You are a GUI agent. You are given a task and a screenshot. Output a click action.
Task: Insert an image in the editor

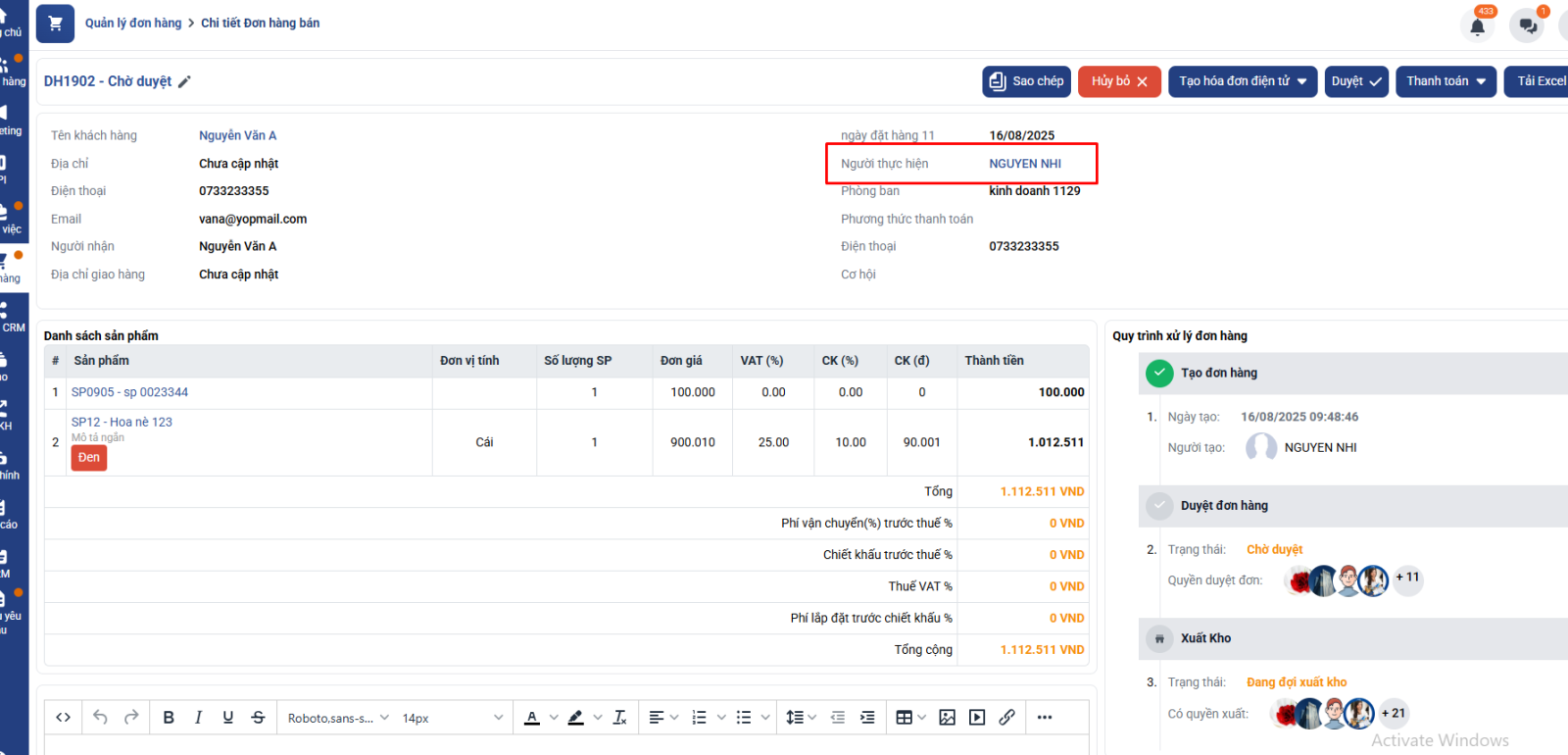pyautogui.click(x=947, y=718)
